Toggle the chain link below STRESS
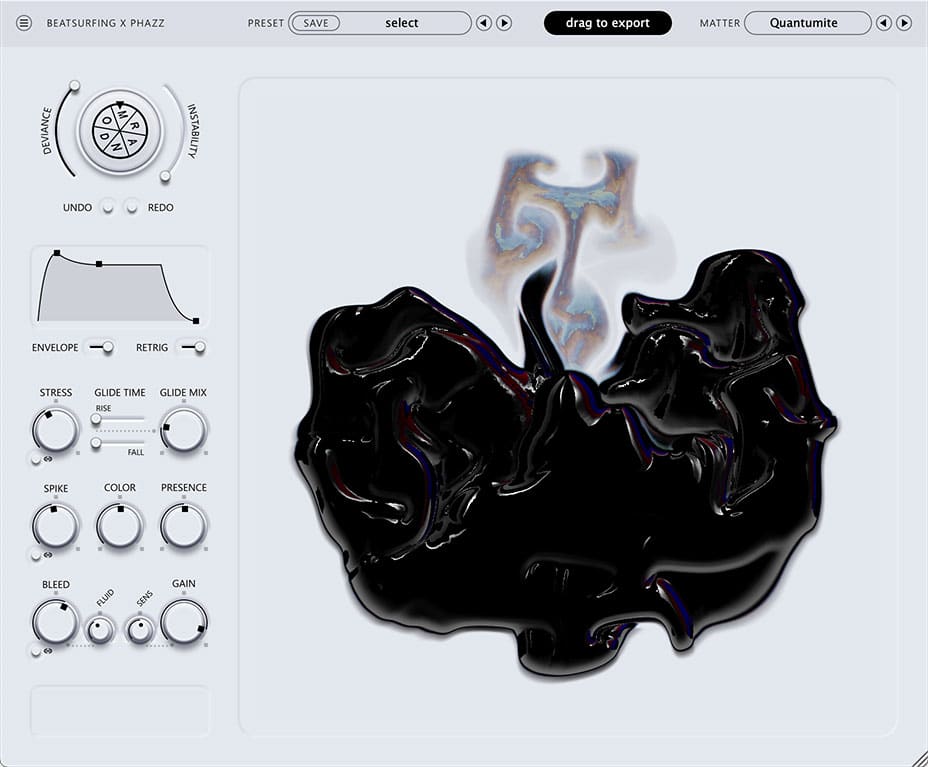The height and width of the screenshot is (767, 928). (41, 461)
